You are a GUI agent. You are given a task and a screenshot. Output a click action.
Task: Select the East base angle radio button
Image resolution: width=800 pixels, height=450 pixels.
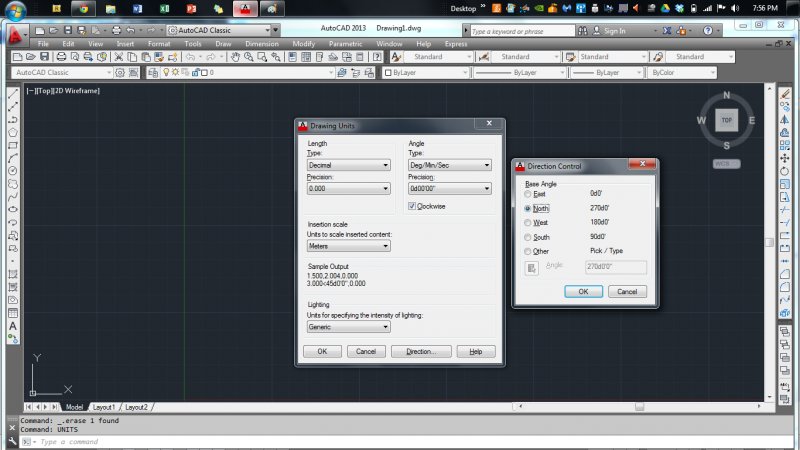click(528, 194)
